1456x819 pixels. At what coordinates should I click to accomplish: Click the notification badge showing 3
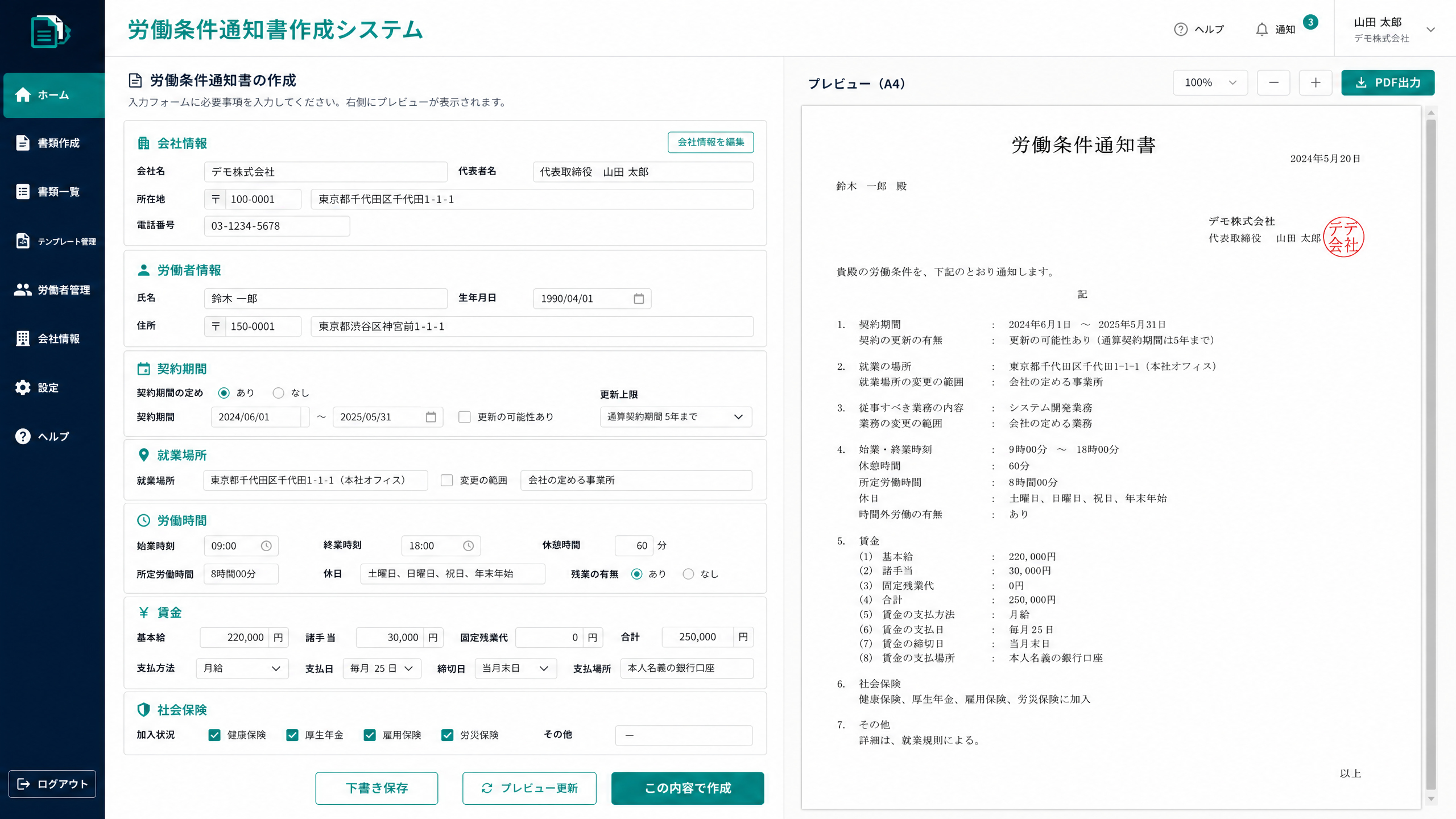(1310, 22)
